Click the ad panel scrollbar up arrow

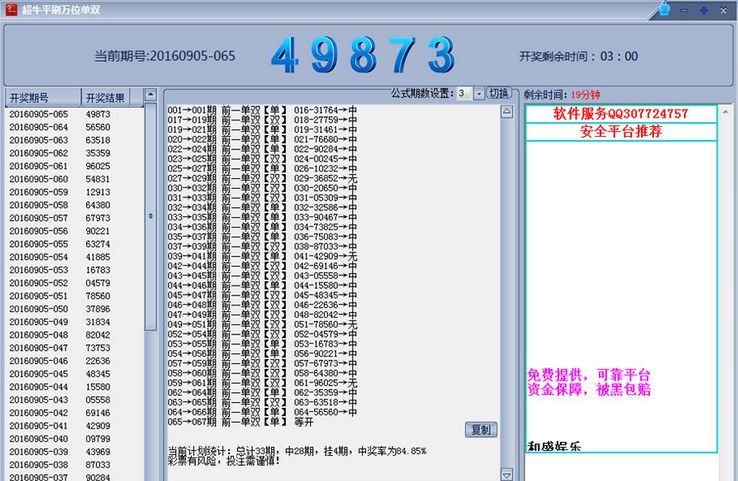click(x=725, y=112)
